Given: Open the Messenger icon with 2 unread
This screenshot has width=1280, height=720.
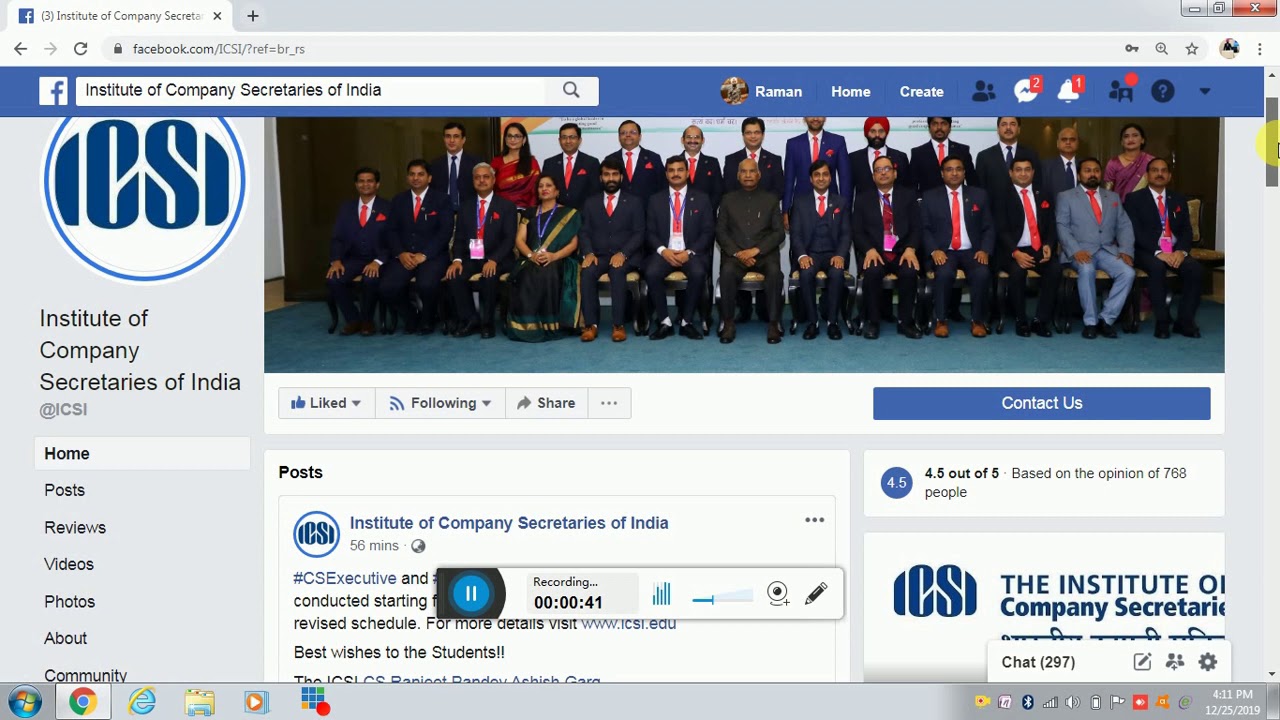Looking at the screenshot, I should (x=1026, y=91).
